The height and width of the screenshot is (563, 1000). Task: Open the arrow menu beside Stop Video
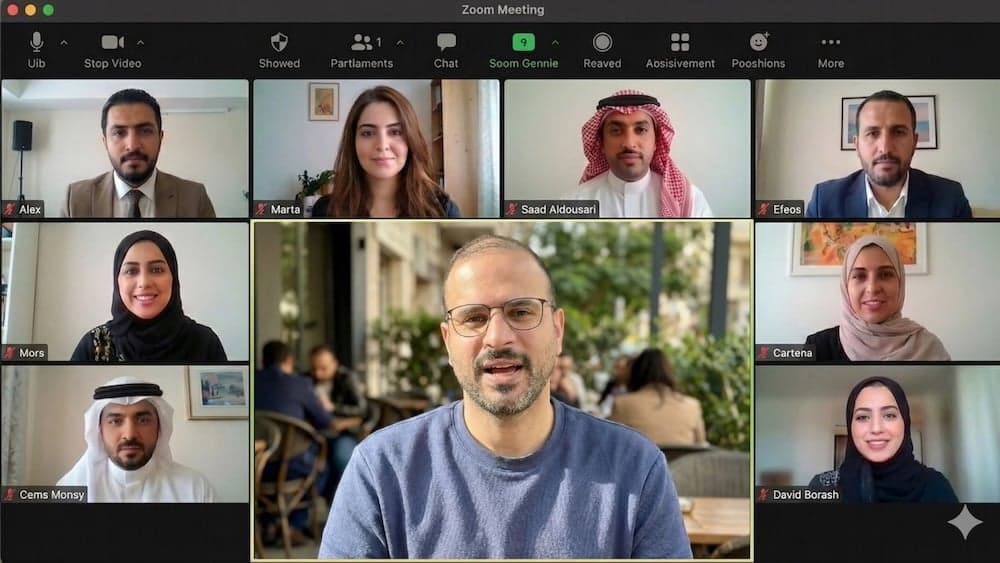pos(140,43)
